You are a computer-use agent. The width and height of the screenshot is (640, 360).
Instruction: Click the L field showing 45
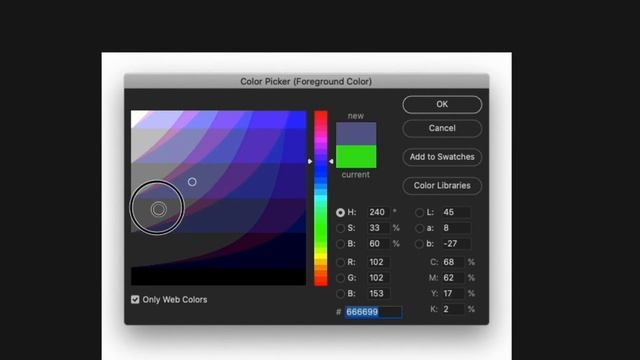tap(456, 212)
